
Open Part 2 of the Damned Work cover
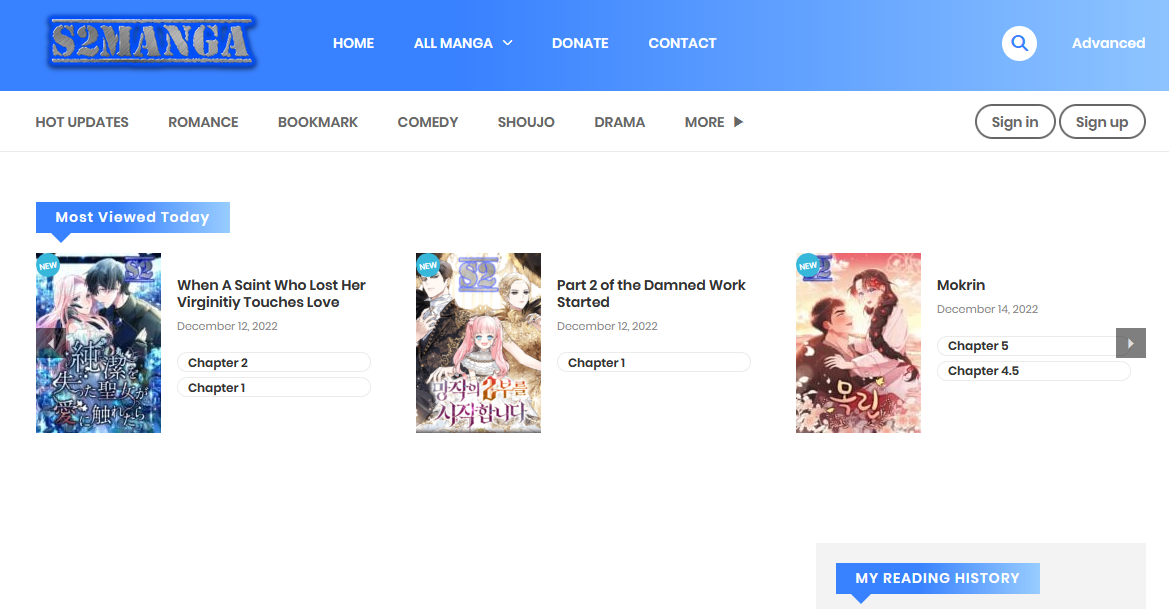click(x=478, y=343)
